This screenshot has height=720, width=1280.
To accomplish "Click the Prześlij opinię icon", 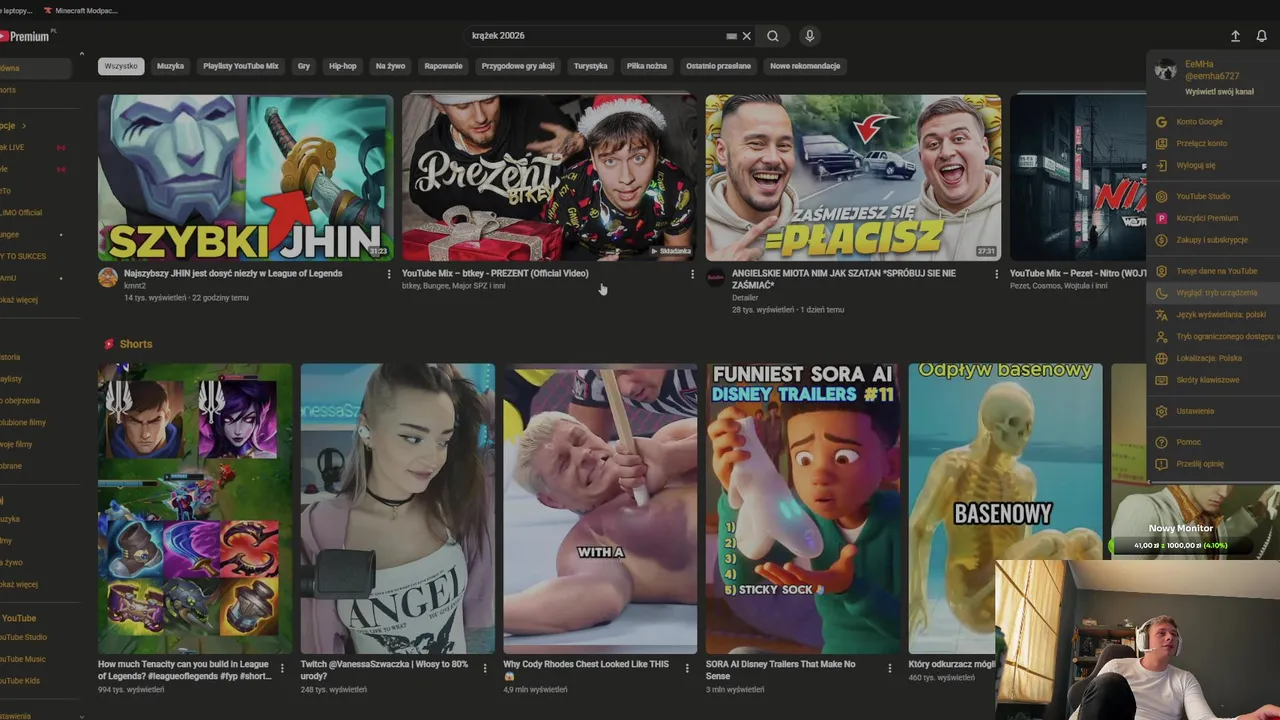I will 1161,464.
